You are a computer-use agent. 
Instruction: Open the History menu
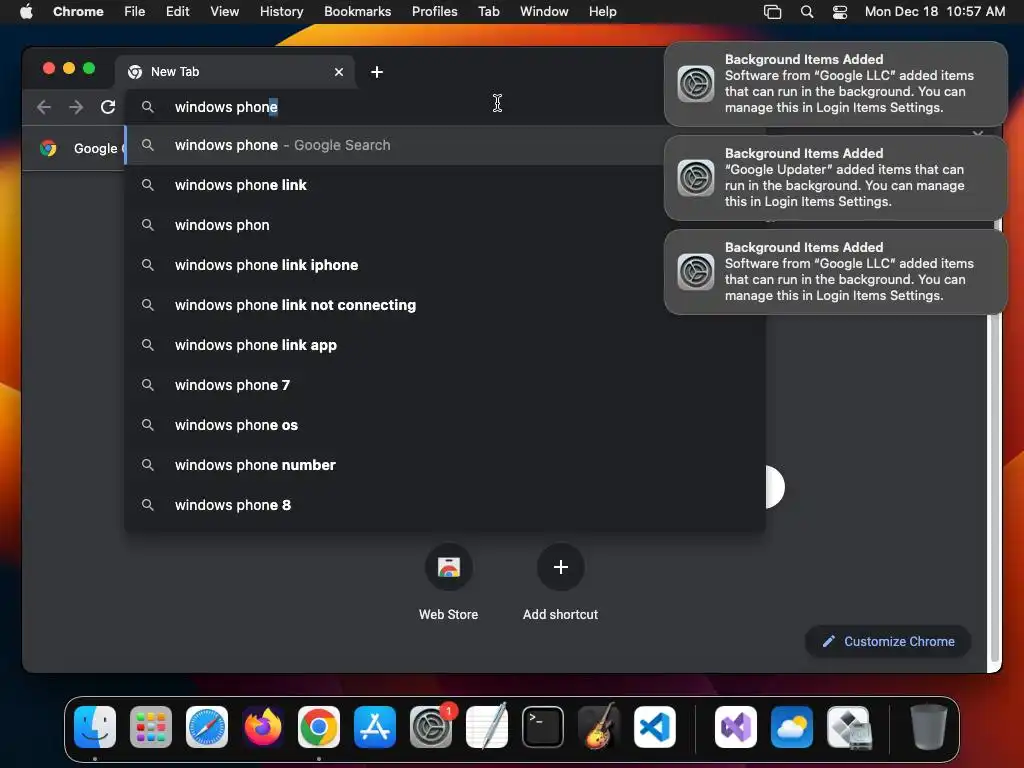pos(281,11)
